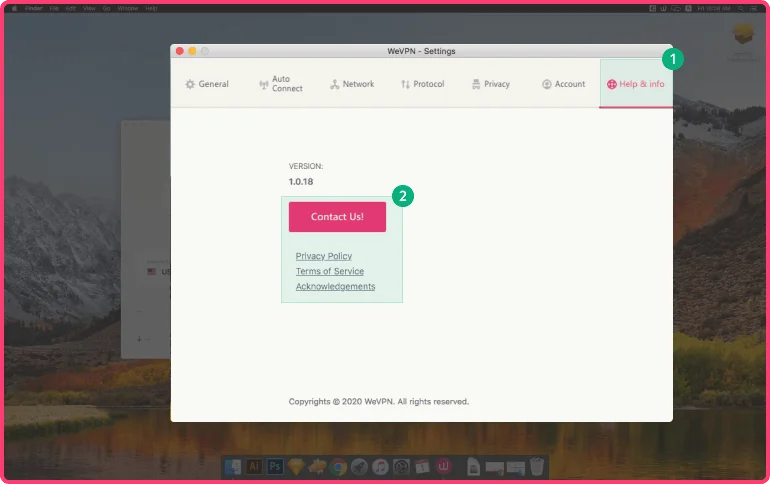
Task: Open the General settings tab
Action: click(207, 84)
